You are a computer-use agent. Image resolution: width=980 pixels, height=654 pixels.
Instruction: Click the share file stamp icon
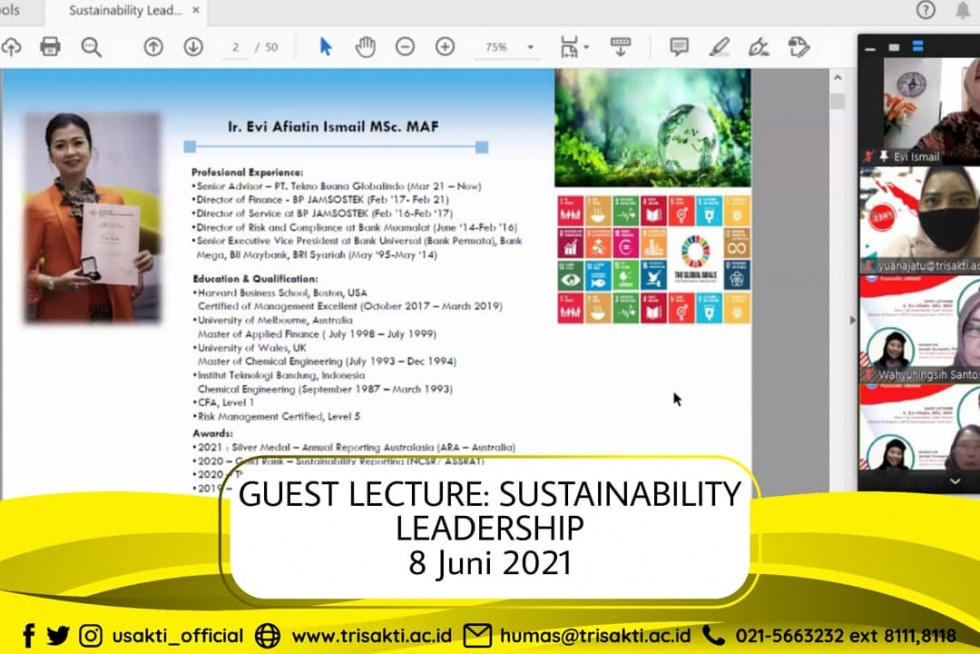point(799,47)
